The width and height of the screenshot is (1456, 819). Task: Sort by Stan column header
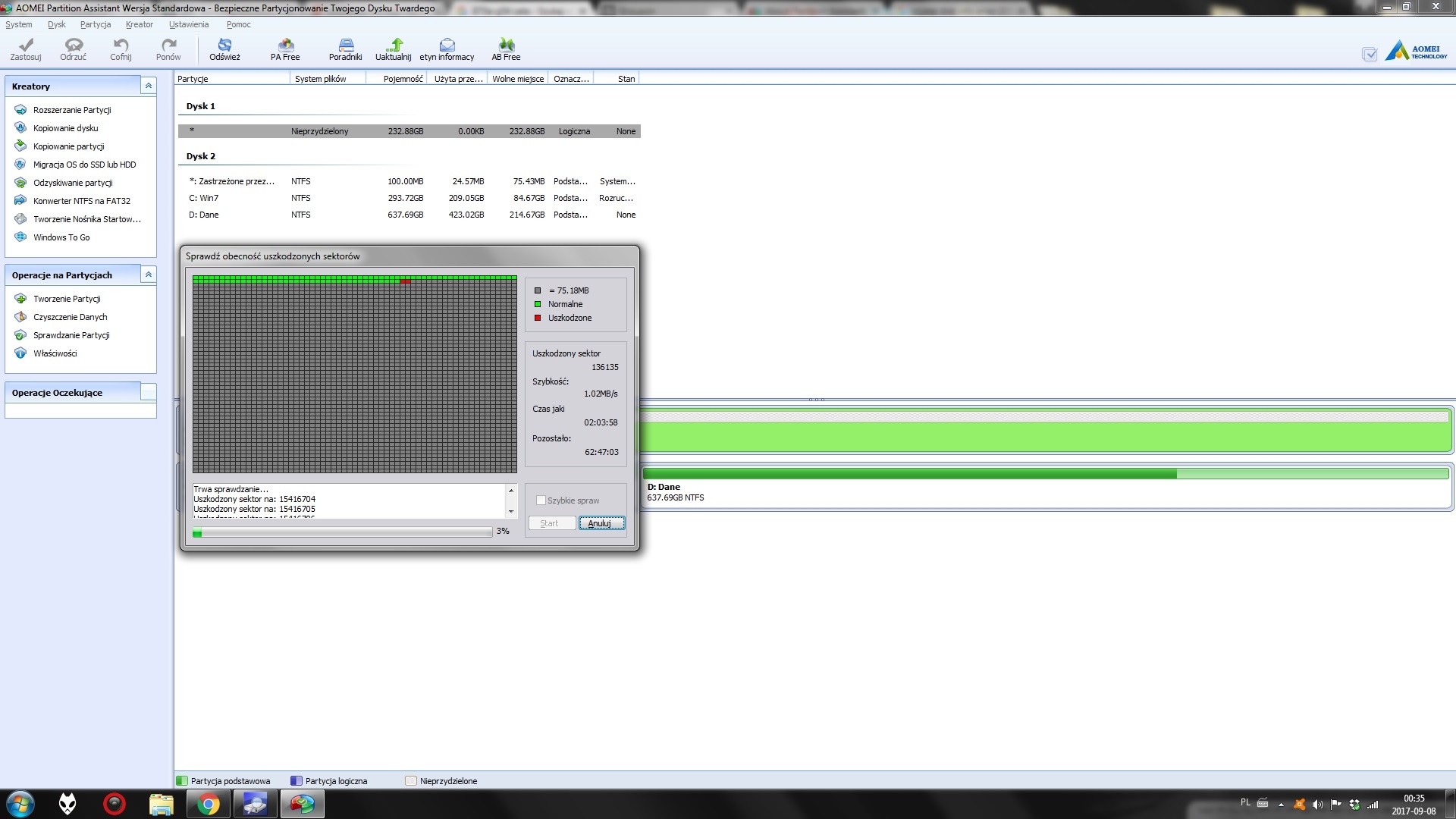617,79
